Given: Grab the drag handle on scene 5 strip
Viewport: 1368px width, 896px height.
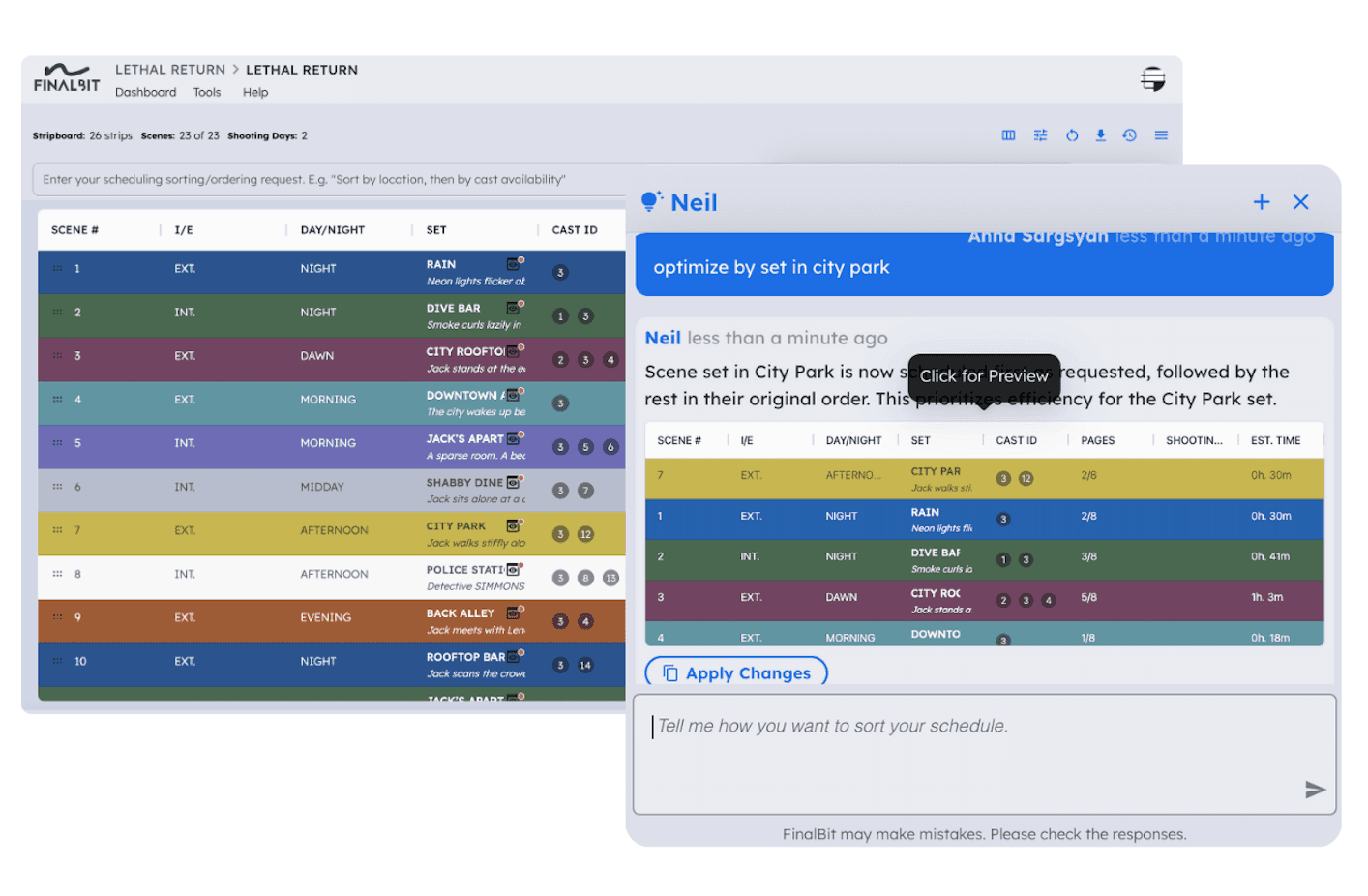Looking at the screenshot, I should [x=58, y=443].
